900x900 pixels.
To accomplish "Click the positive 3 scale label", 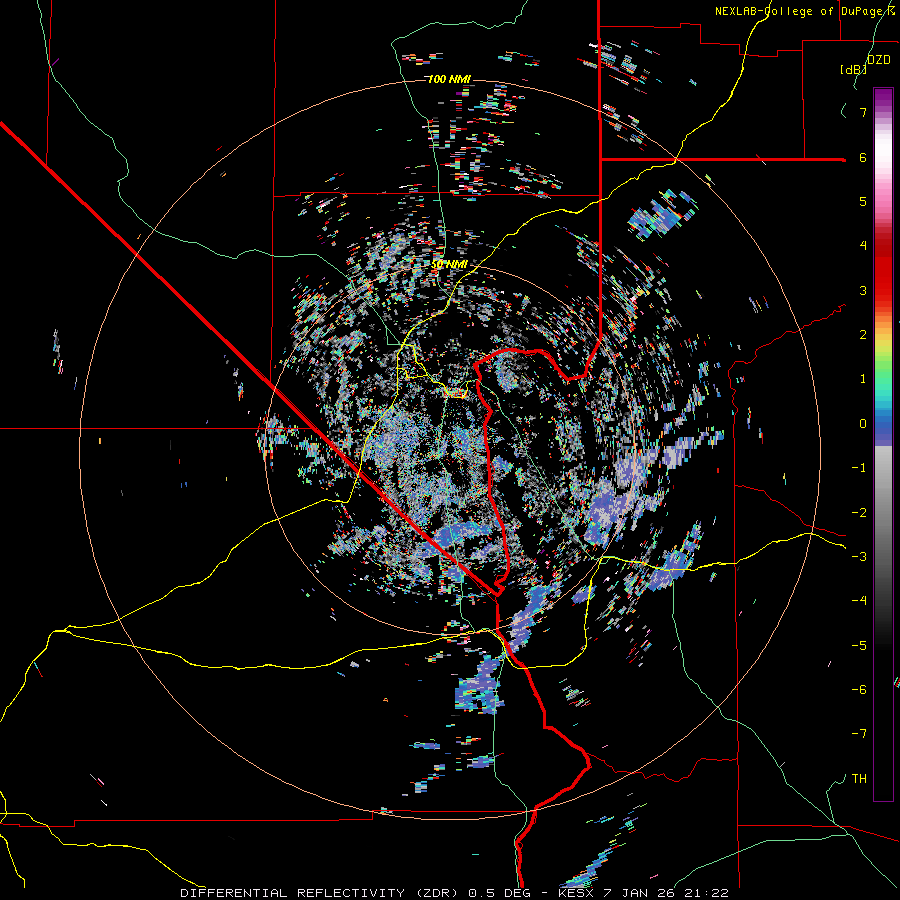I will click(x=863, y=290).
